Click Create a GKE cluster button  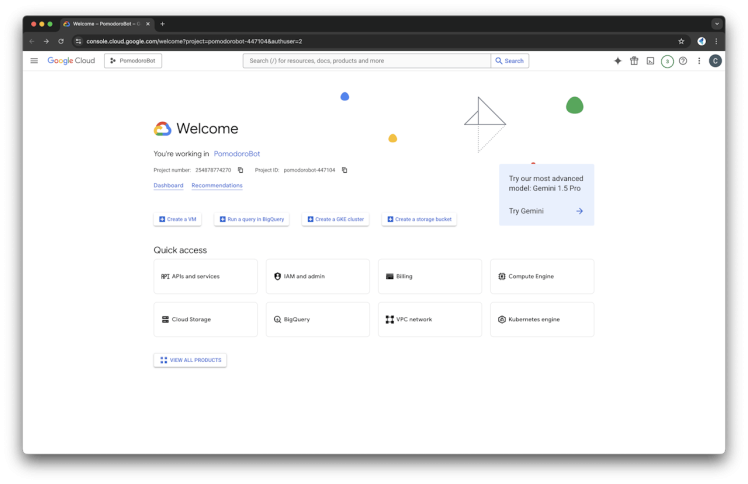point(335,219)
